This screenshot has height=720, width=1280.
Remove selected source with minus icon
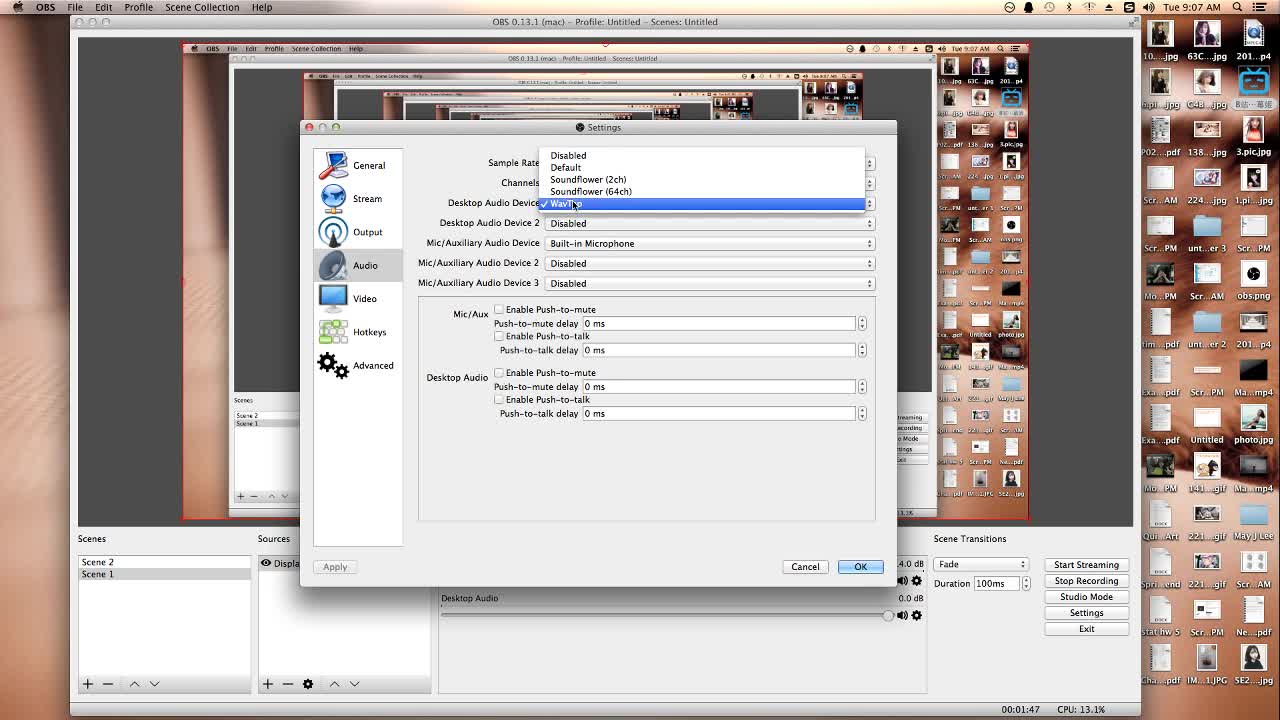click(288, 684)
